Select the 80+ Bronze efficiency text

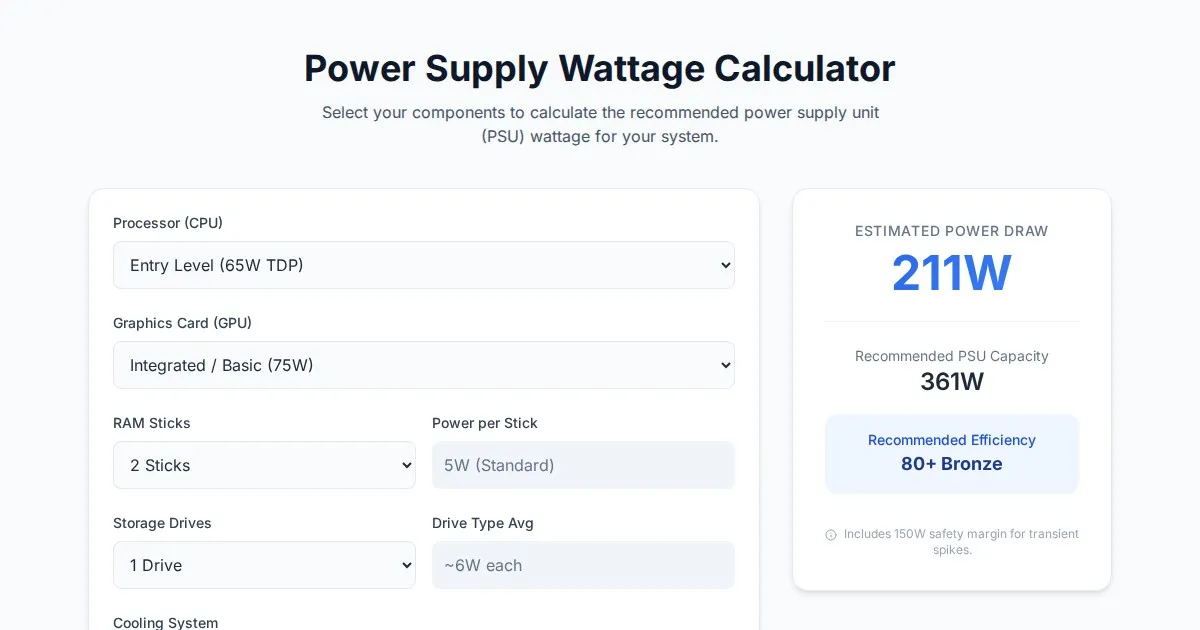click(951, 464)
